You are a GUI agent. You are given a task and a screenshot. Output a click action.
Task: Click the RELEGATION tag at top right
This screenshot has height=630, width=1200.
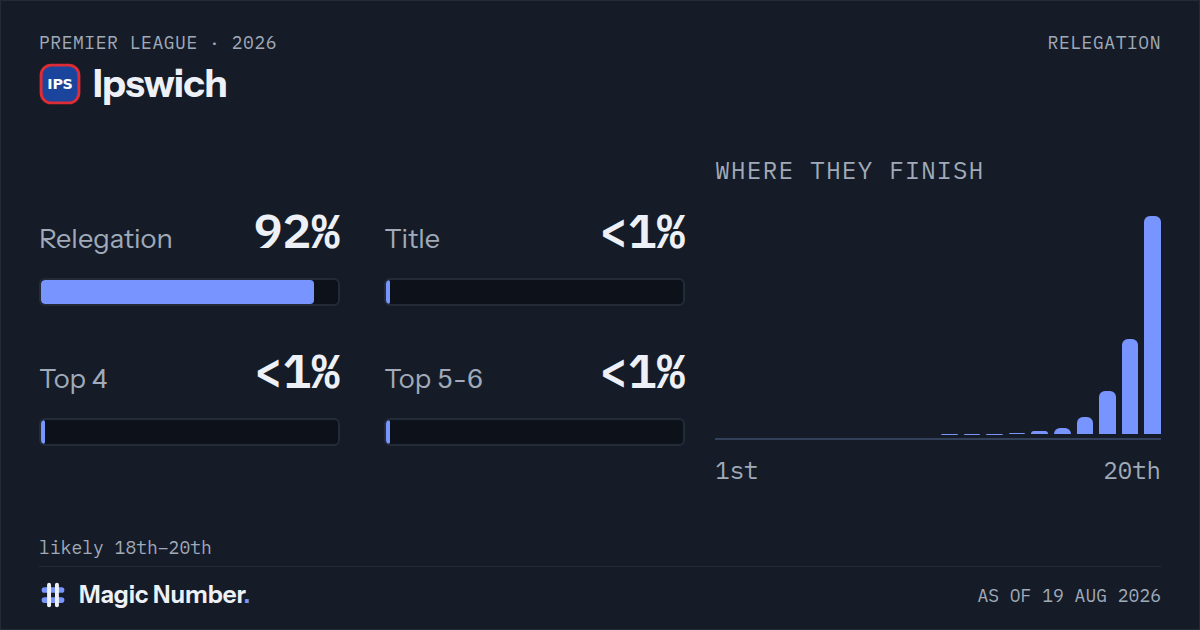[1104, 43]
